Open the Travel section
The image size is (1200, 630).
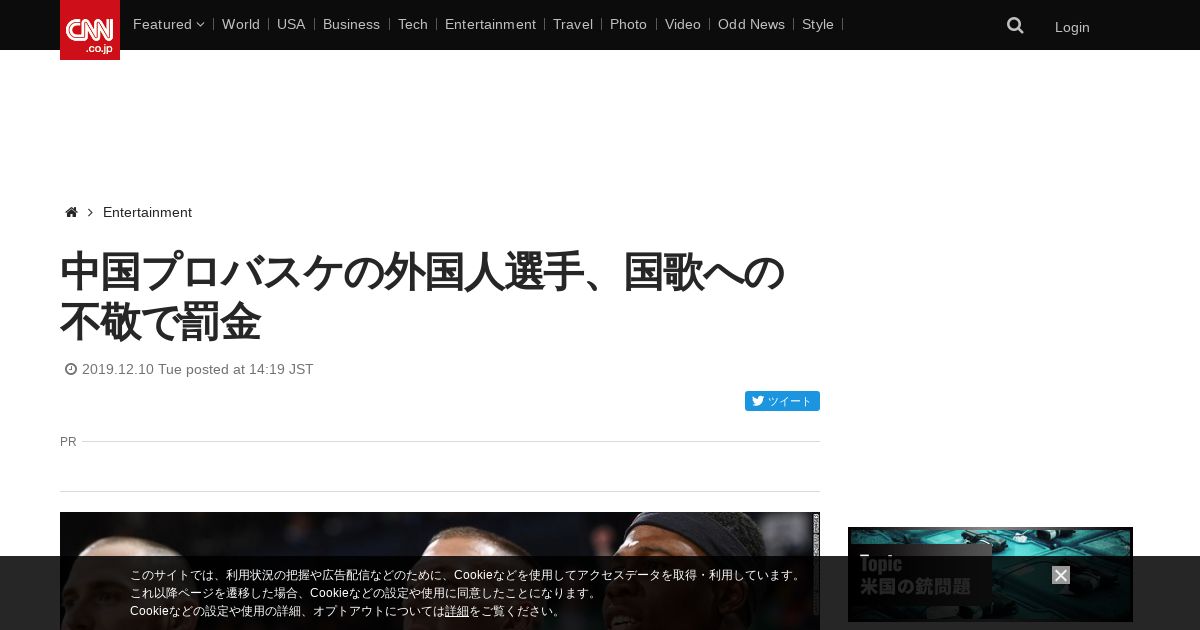click(x=573, y=24)
